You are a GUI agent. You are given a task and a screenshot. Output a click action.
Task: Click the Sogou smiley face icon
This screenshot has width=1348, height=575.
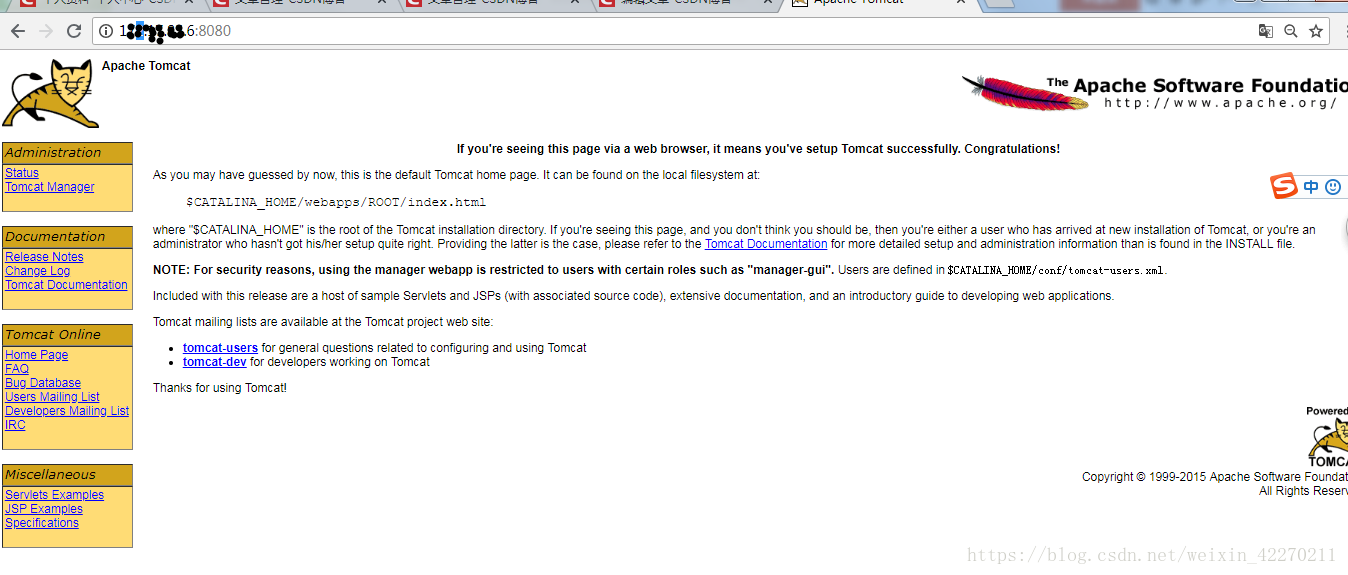[x=1333, y=187]
